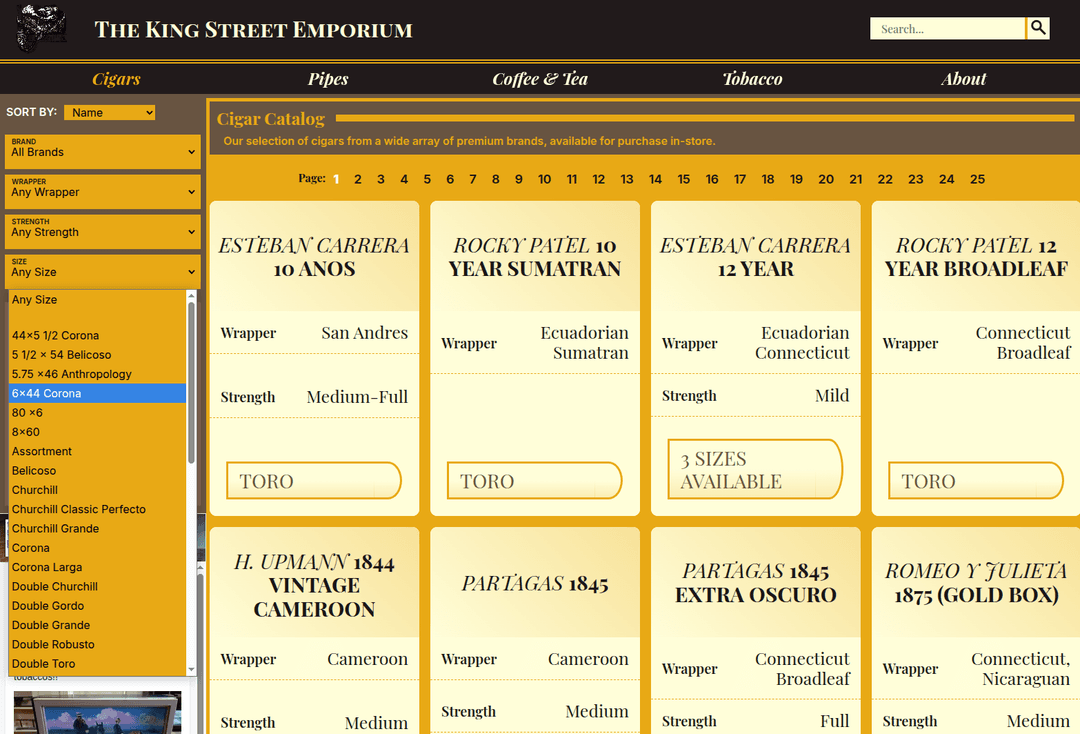Click current page 1 indicator
The height and width of the screenshot is (734, 1080).
336,179
